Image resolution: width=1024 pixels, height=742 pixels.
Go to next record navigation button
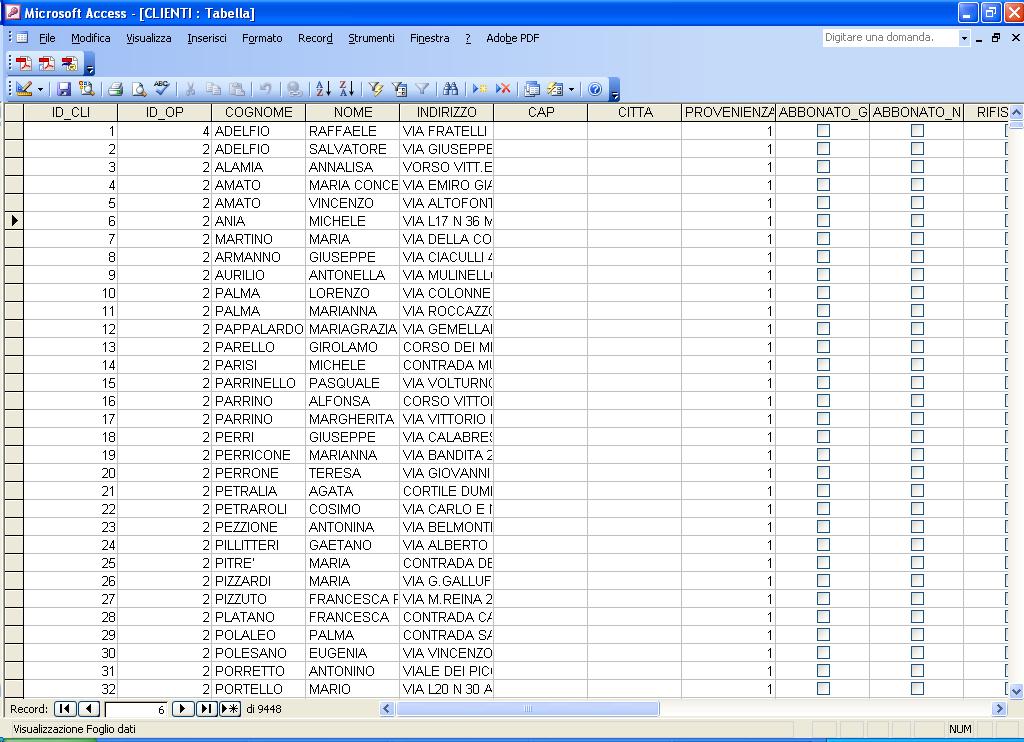183,709
